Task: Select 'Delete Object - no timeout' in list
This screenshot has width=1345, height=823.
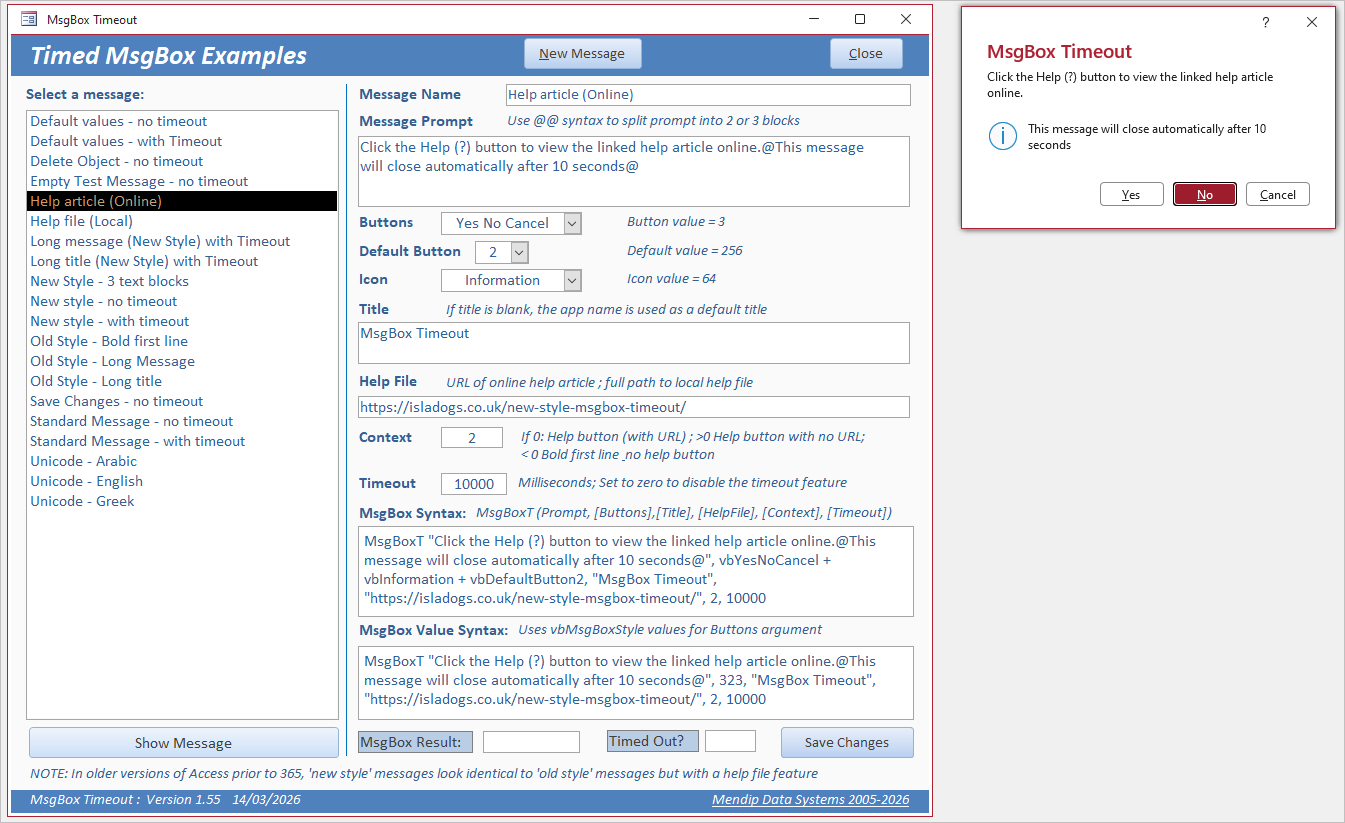Action: pyautogui.click(x=182, y=161)
